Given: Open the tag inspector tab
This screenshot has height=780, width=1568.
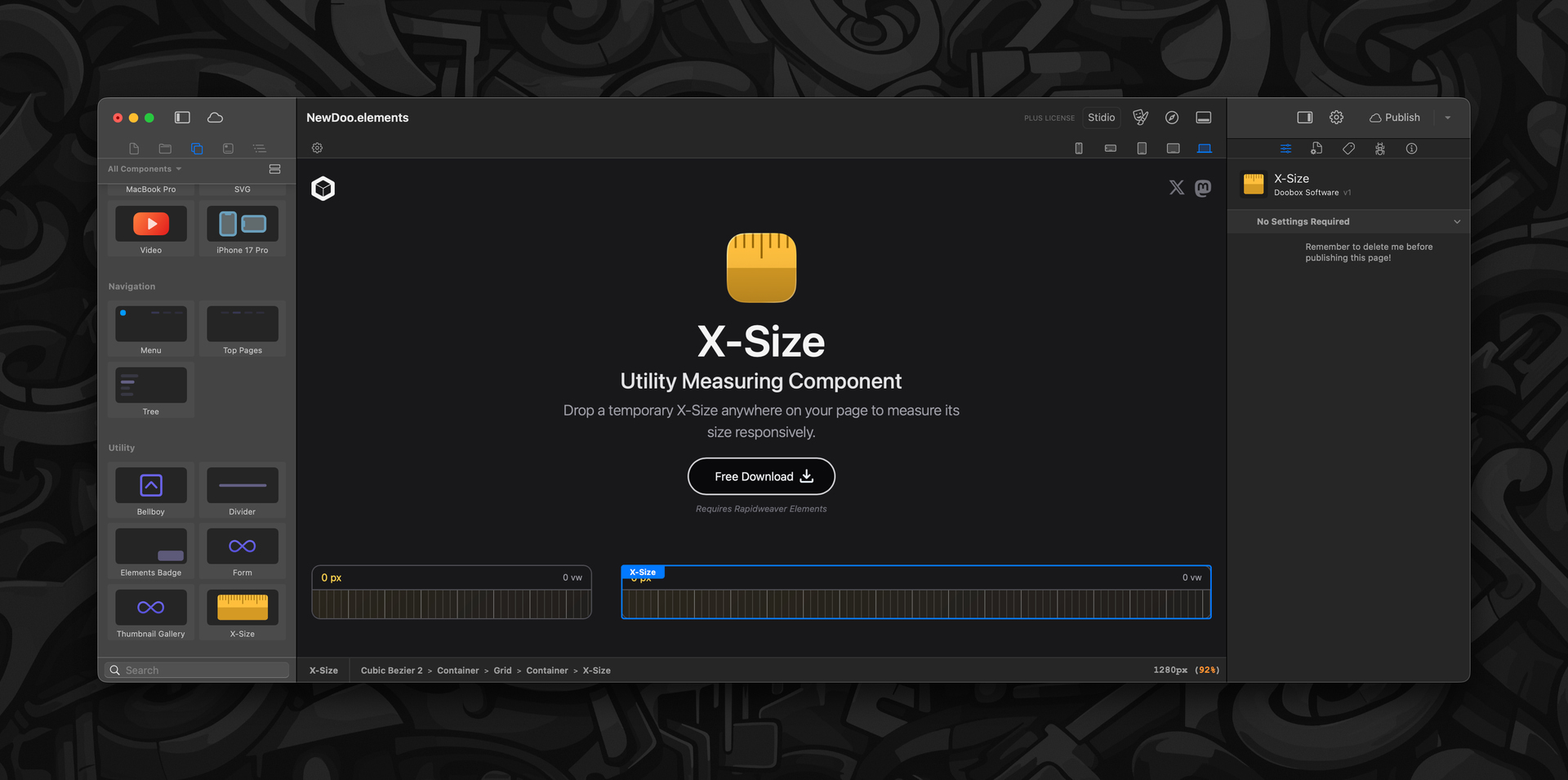Looking at the screenshot, I should (1348, 149).
